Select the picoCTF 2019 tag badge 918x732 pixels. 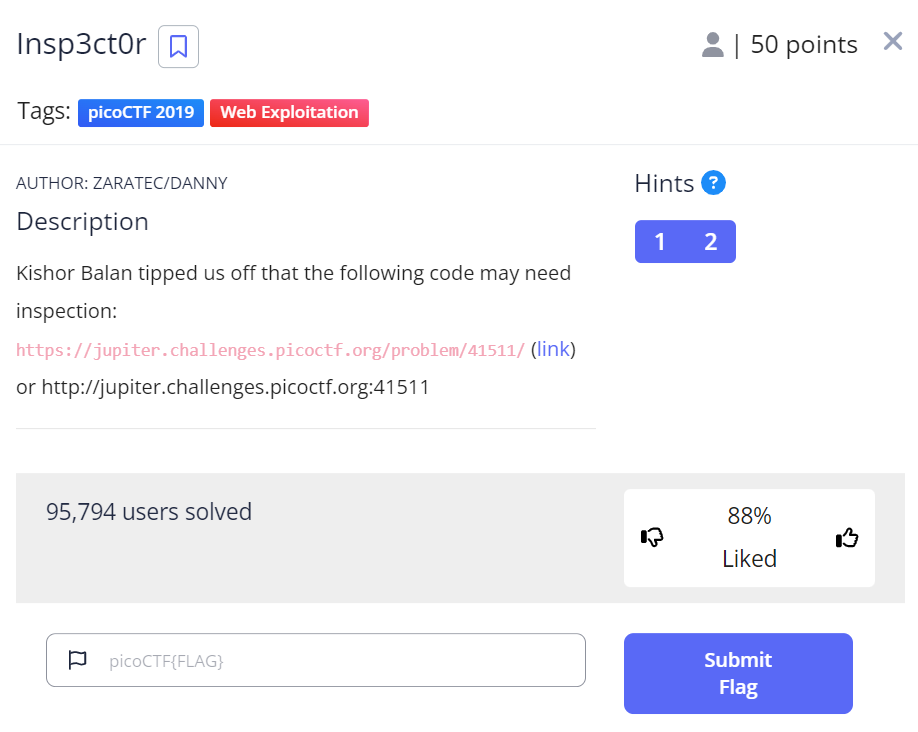click(140, 112)
